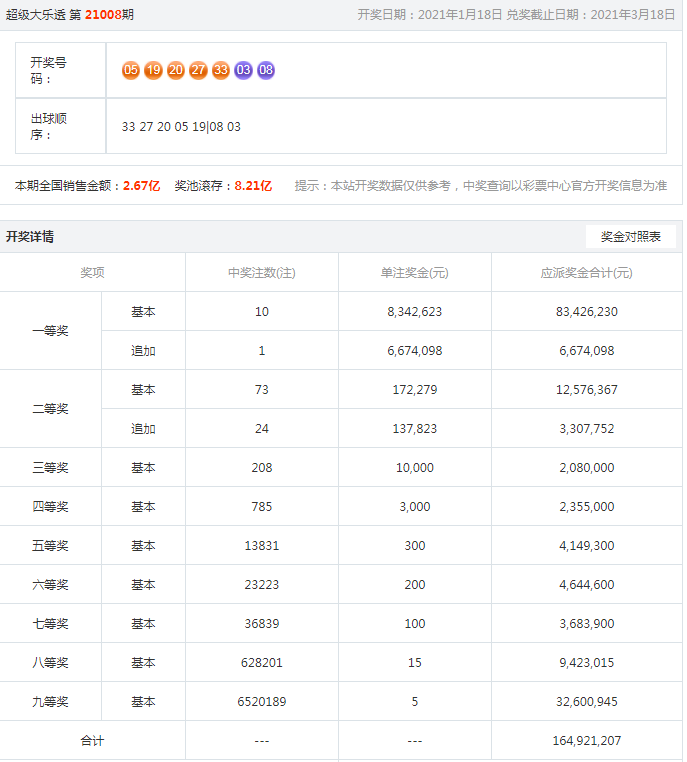This screenshot has height=762, width=687.
Task: Click the 8.21亿 jackpot pool amount
Action: pos(253,186)
